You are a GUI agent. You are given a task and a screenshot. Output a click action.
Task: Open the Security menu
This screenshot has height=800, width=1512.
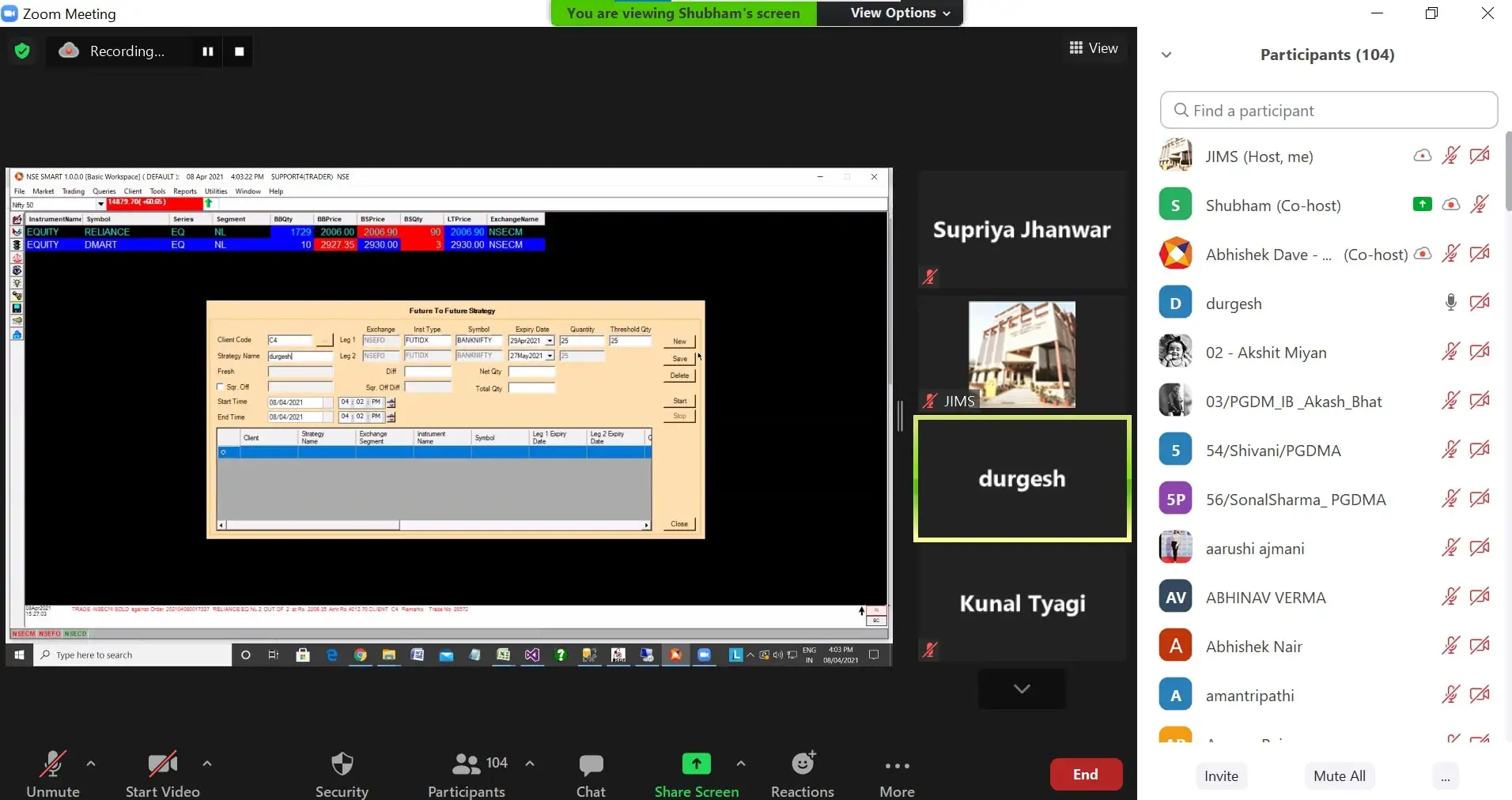point(342,774)
